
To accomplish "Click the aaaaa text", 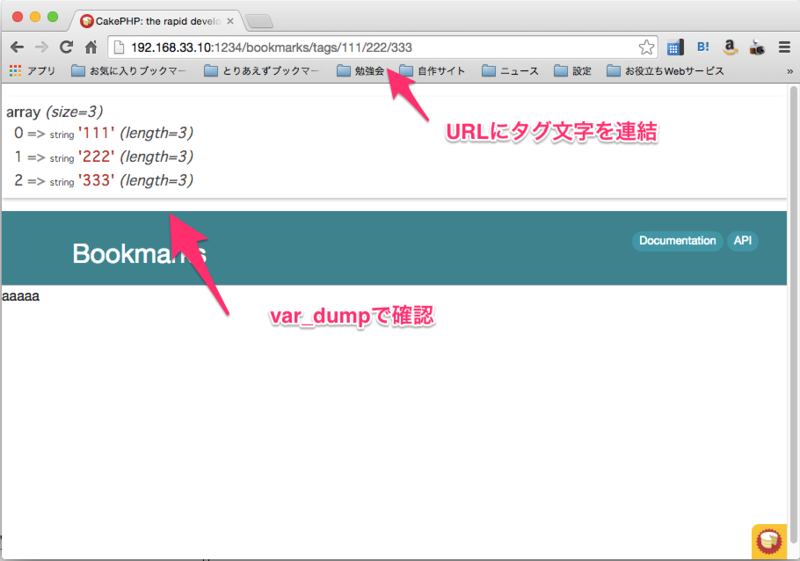I will pyautogui.click(x=20, y=296).
